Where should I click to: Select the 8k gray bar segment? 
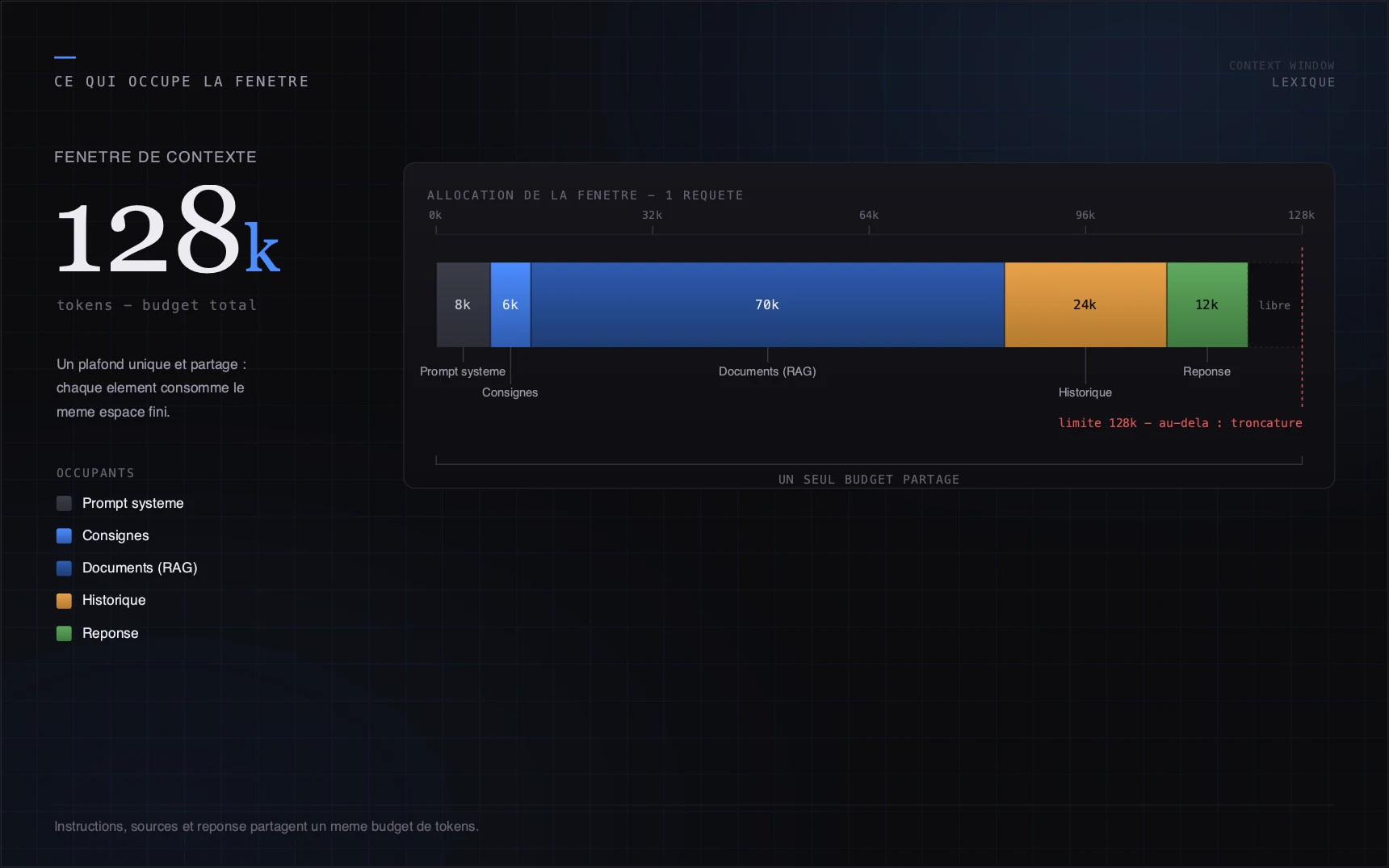[463, 304]
